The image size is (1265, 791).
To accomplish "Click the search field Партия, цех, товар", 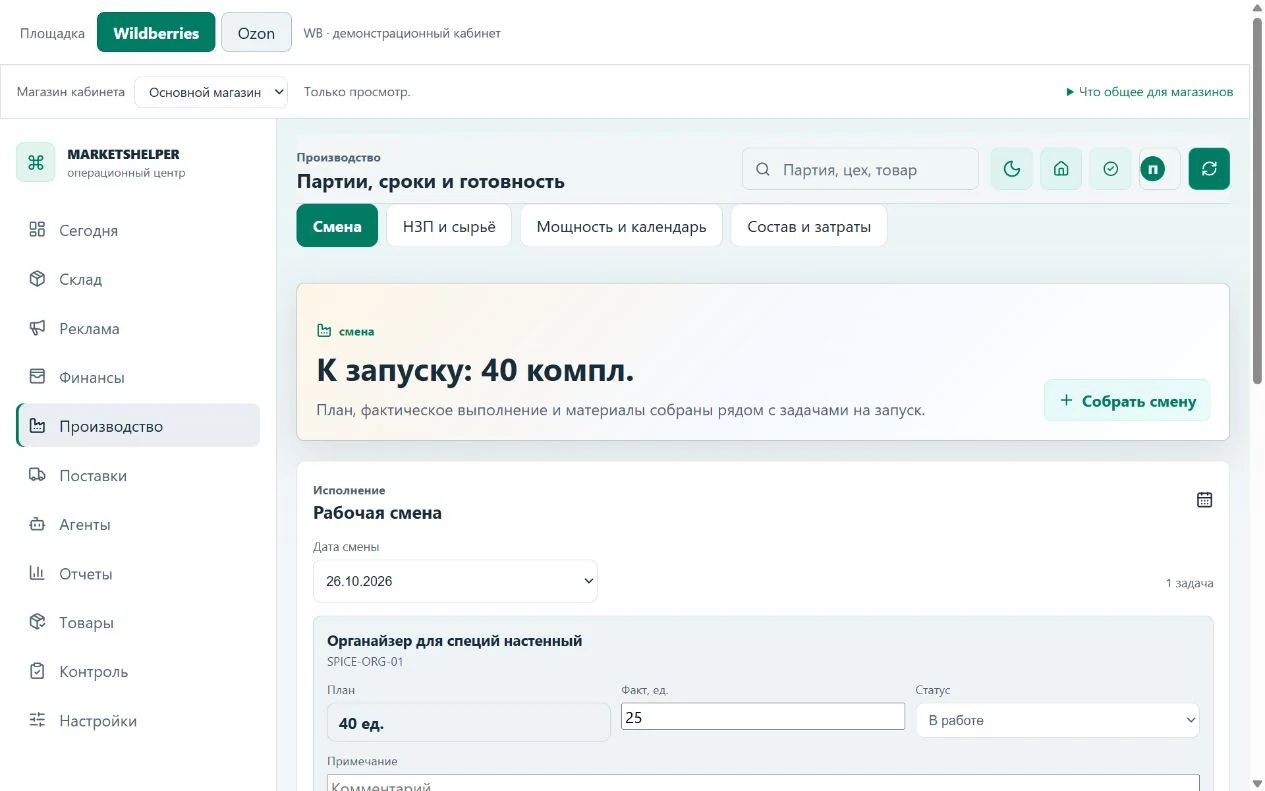I will tap(860, 169).
